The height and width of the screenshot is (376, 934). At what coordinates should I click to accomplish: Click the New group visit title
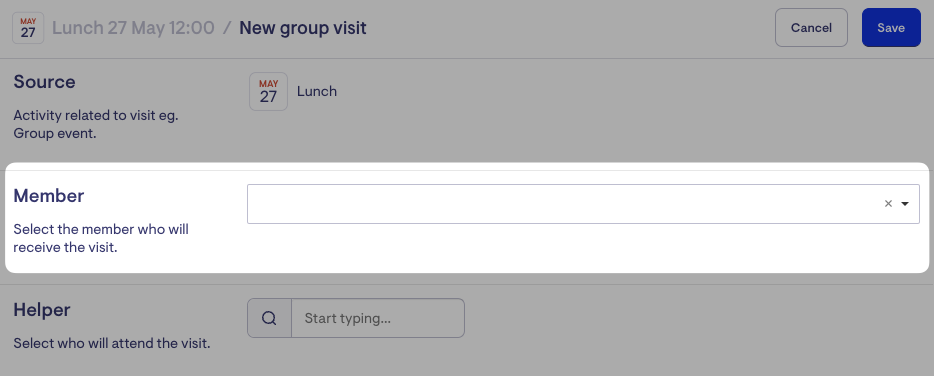tap(303, 27)
